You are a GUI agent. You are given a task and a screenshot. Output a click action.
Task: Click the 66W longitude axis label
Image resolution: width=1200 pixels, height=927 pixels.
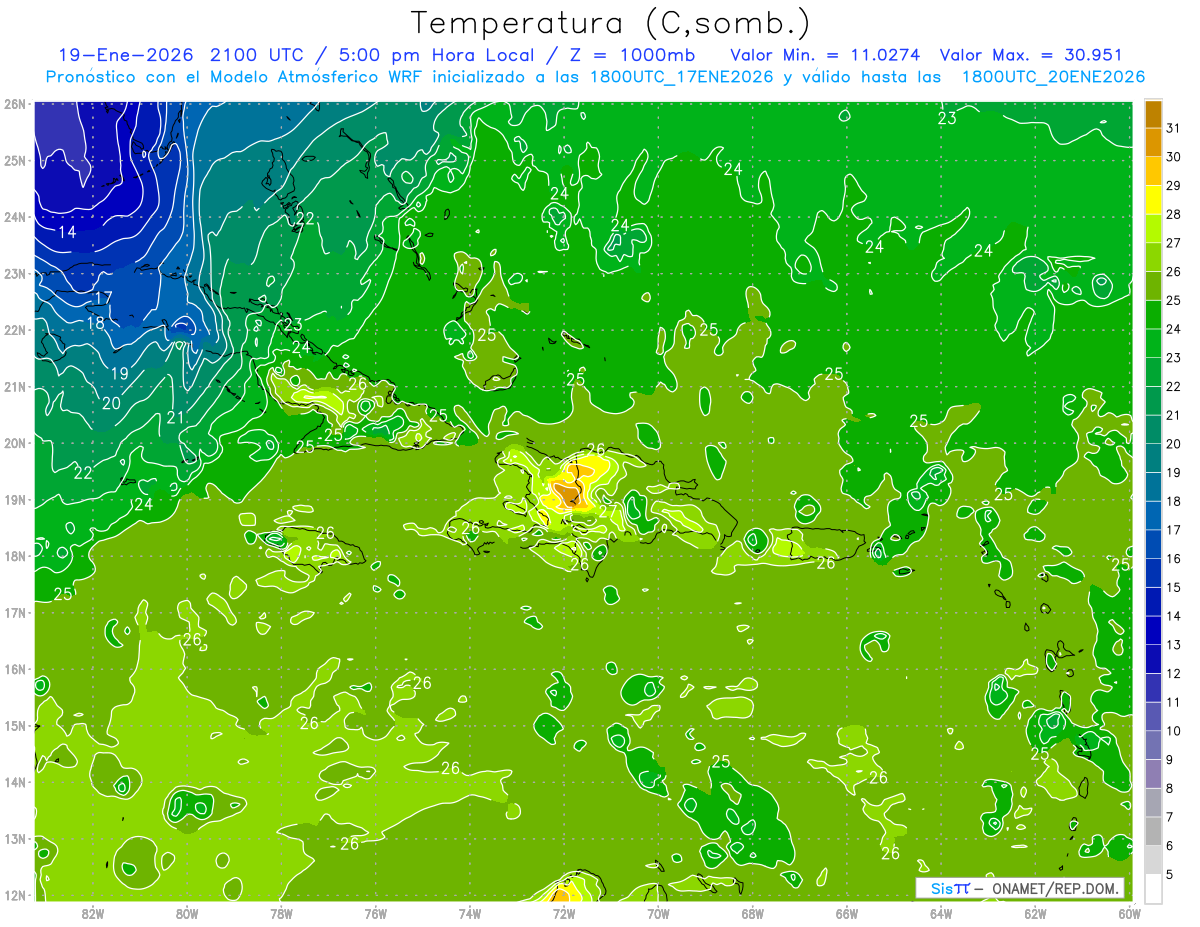tap(847, 913)
